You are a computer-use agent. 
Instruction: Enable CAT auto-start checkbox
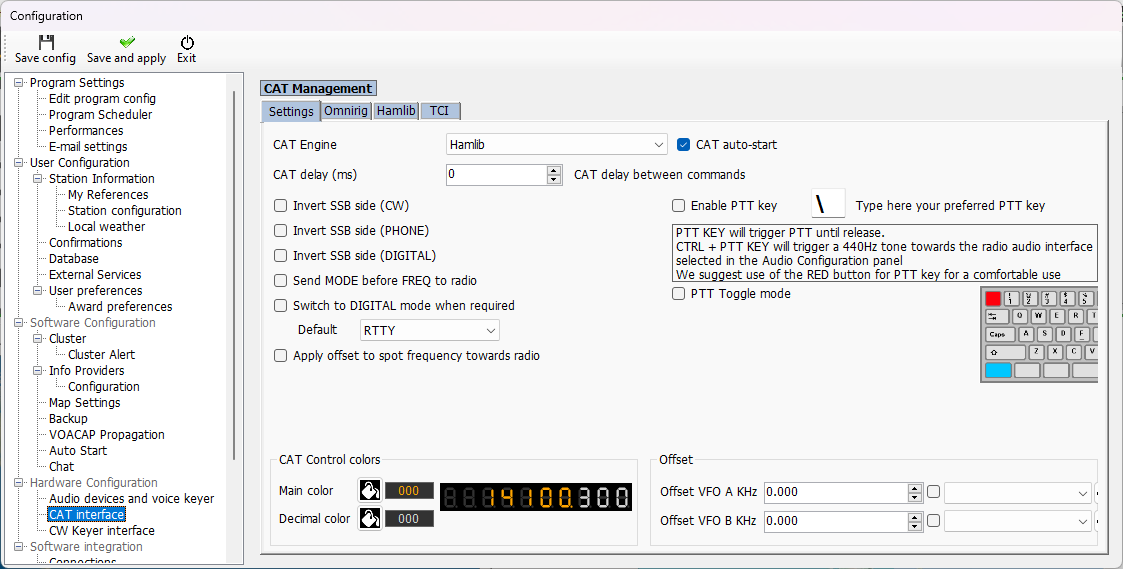[x=683, y=145]
